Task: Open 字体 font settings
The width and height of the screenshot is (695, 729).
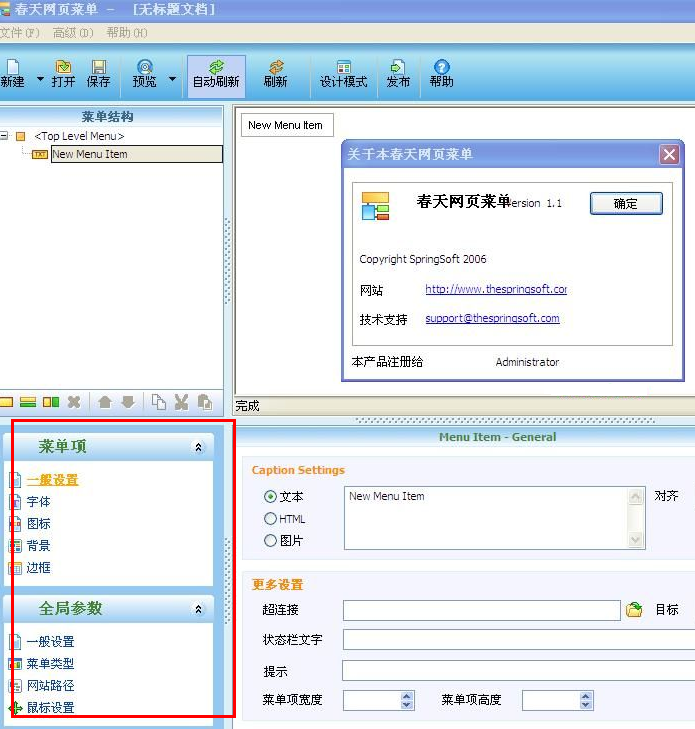Action: 39,502
